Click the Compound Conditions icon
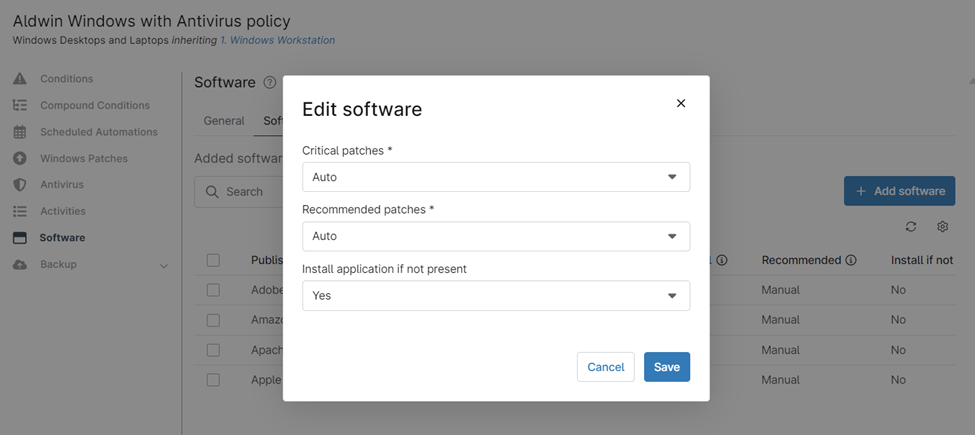 click(x=20, y=105)
